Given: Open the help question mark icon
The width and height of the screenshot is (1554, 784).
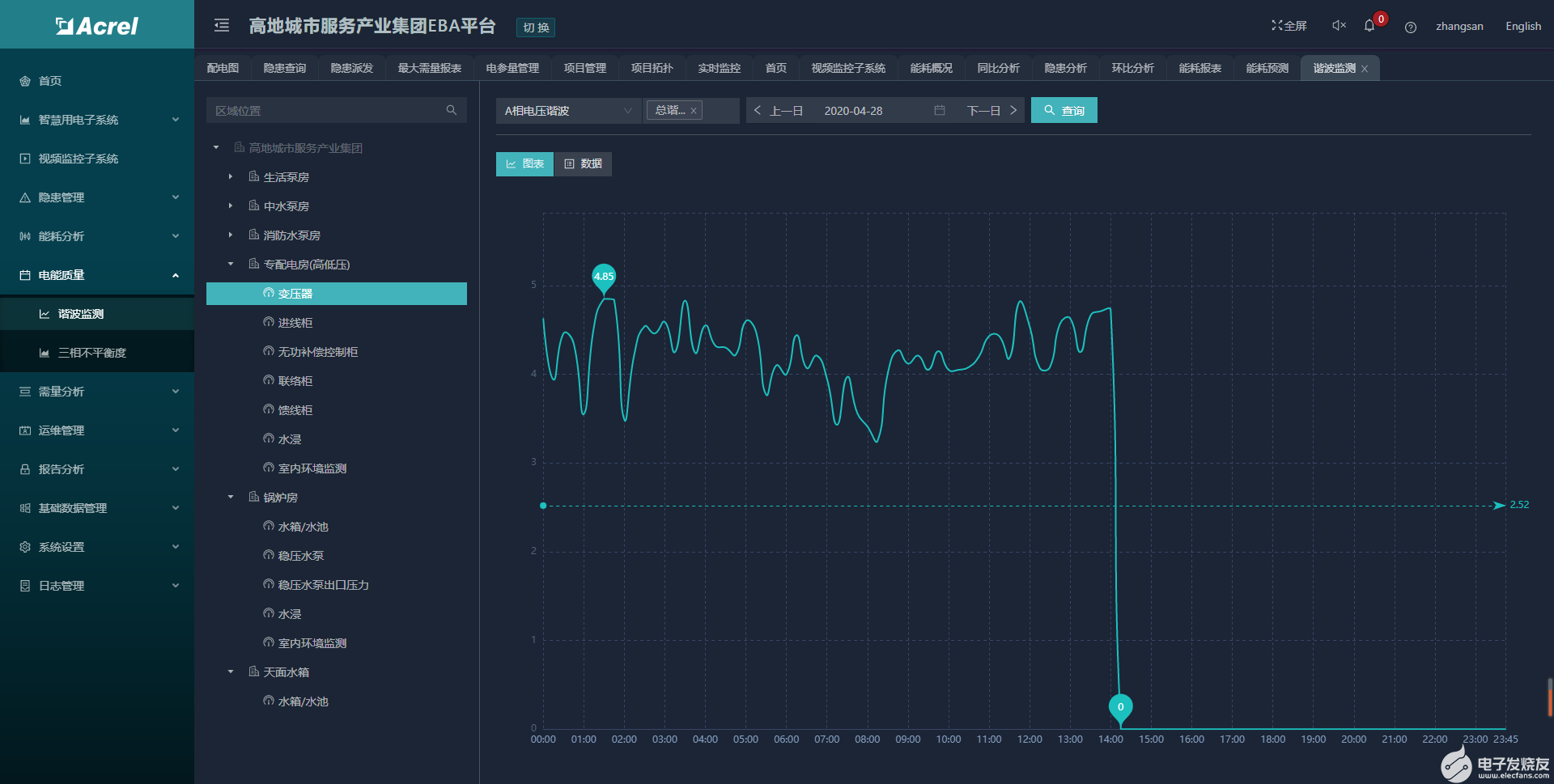Looking at the screenshot, I should tap(1411, 27).
